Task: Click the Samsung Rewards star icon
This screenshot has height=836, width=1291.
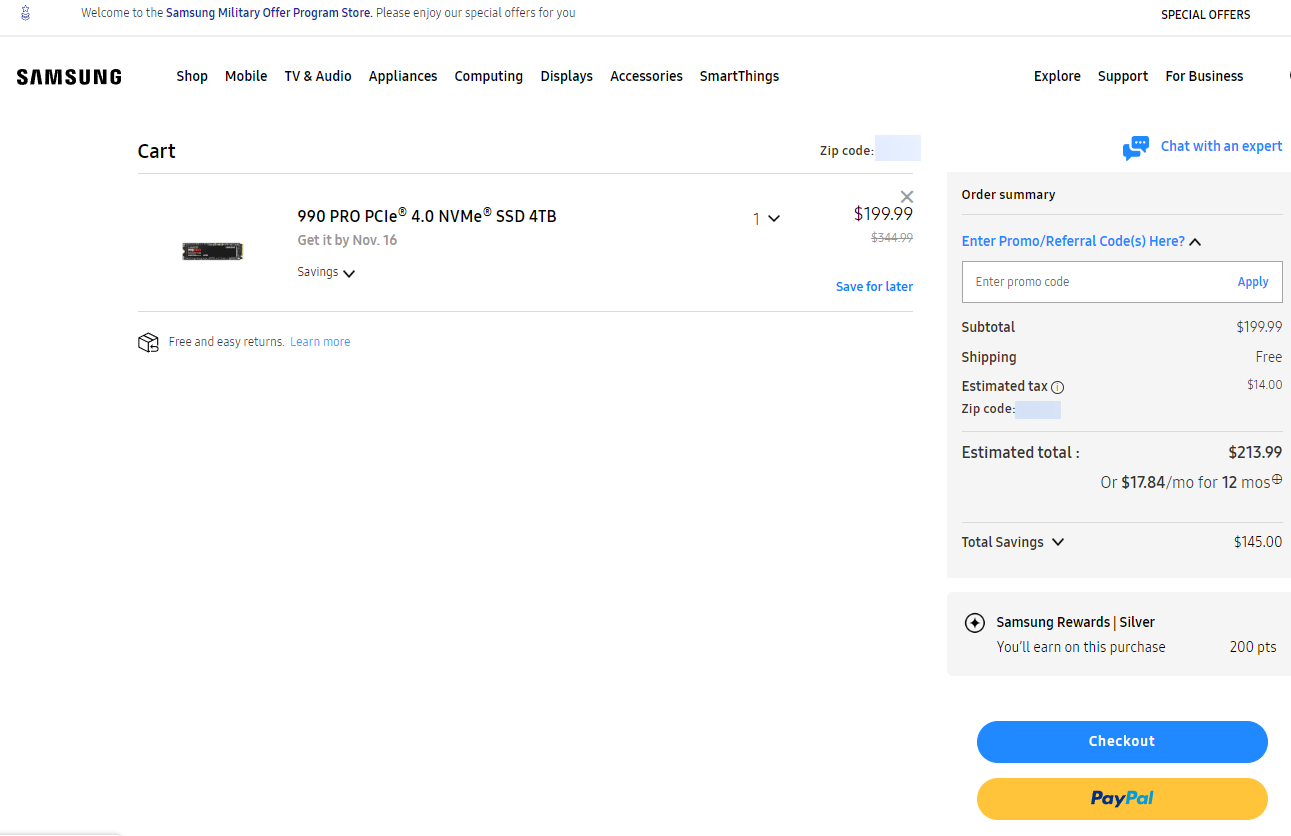Action: [x=974, y=623]
